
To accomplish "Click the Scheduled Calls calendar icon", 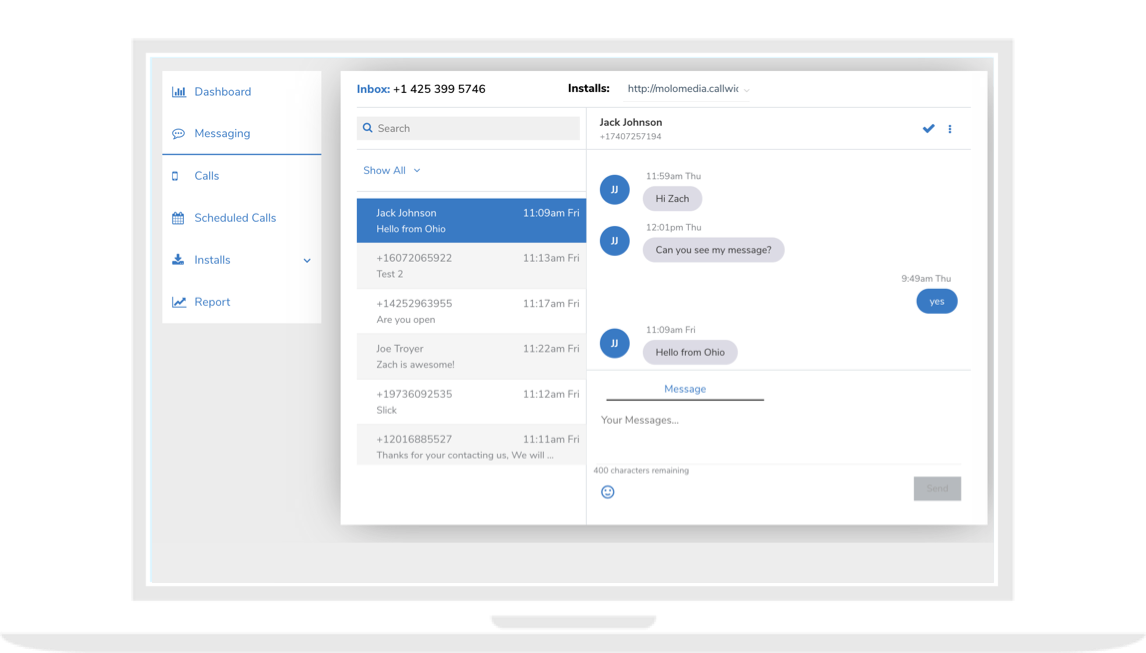I will tap(178, 218).
